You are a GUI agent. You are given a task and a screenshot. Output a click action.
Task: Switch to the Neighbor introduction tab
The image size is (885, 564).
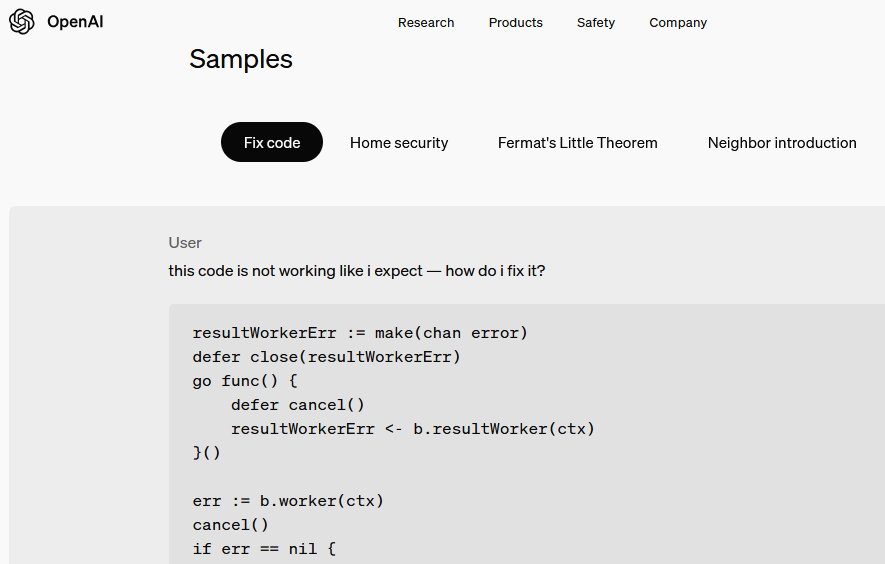click(782, 143)
